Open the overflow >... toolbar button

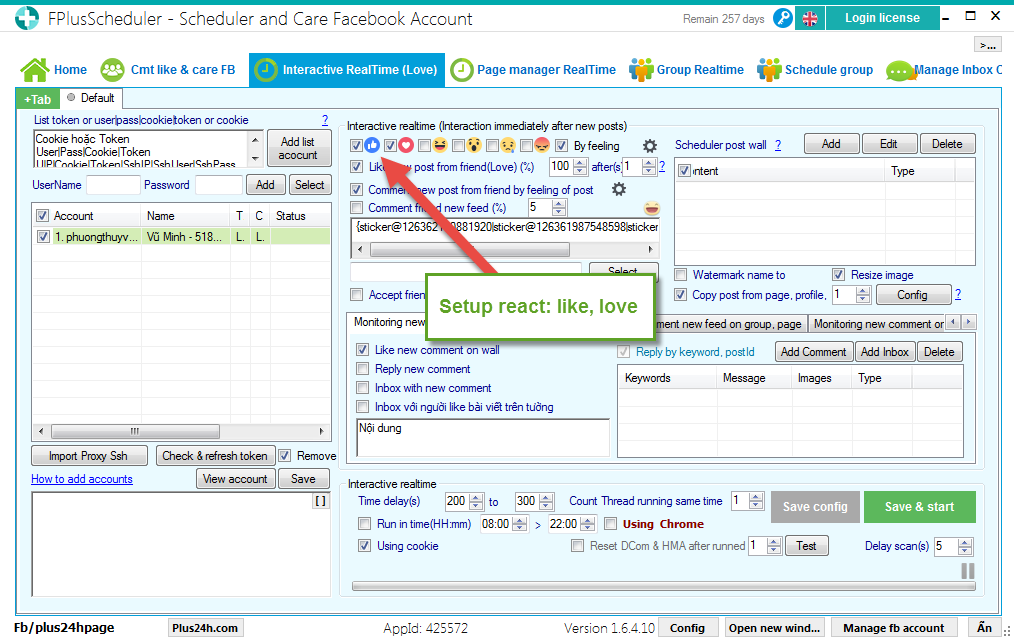(987, 45)
